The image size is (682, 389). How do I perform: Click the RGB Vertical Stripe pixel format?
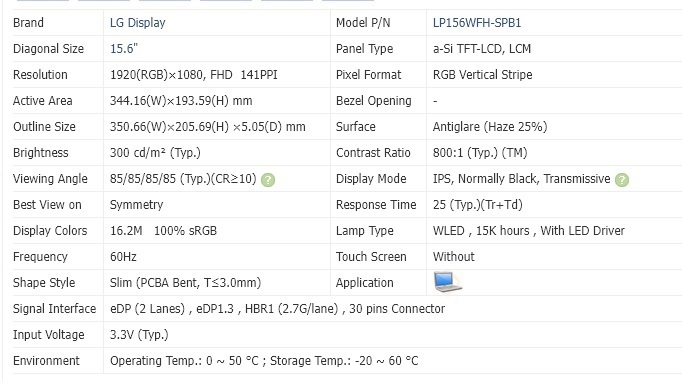click(482, 75)
